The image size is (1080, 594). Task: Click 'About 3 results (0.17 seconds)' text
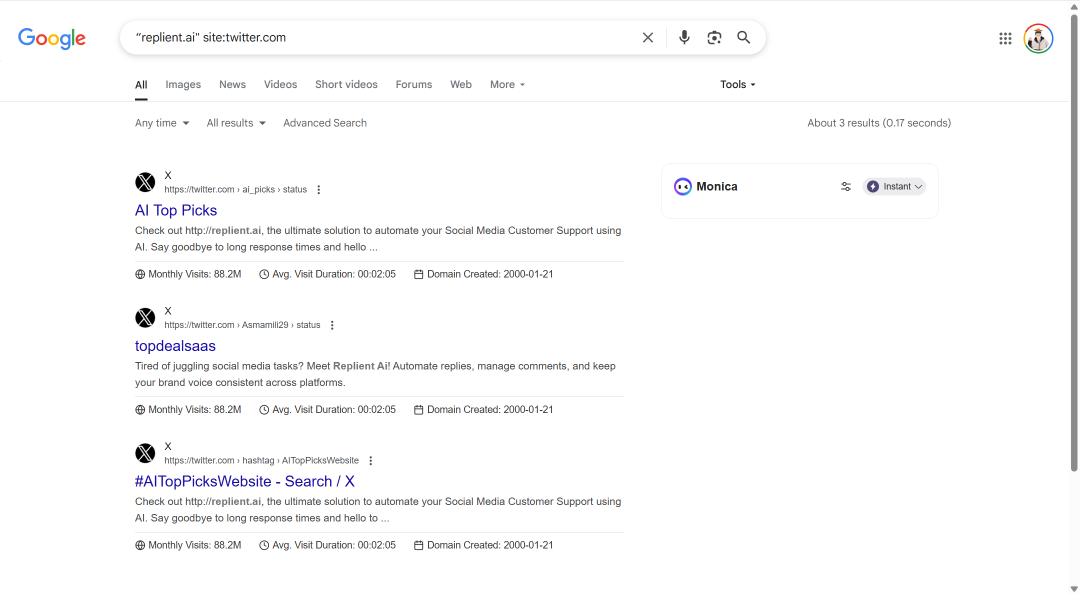pyautogui.click(x=879, y=123)
